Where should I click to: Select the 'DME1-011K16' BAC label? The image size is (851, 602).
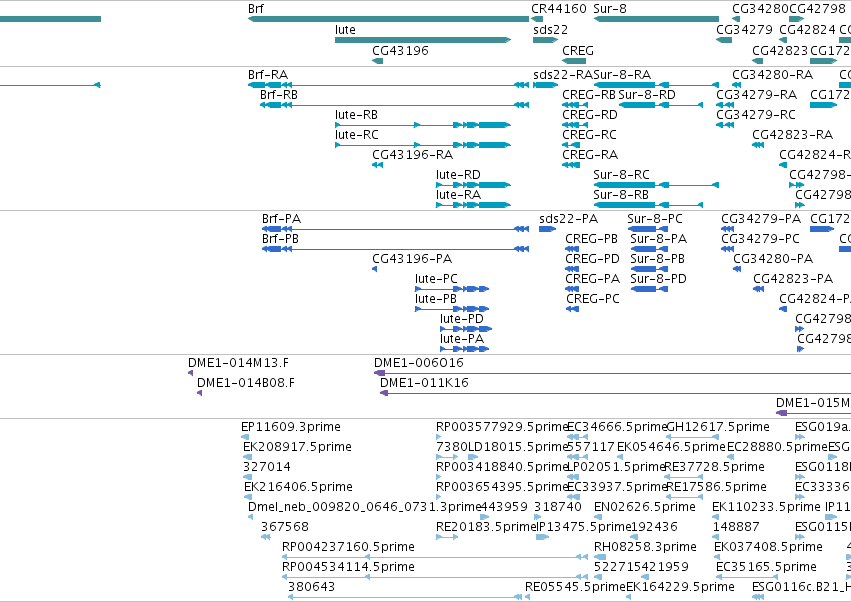pyautogui.click(x=424, y=383)
